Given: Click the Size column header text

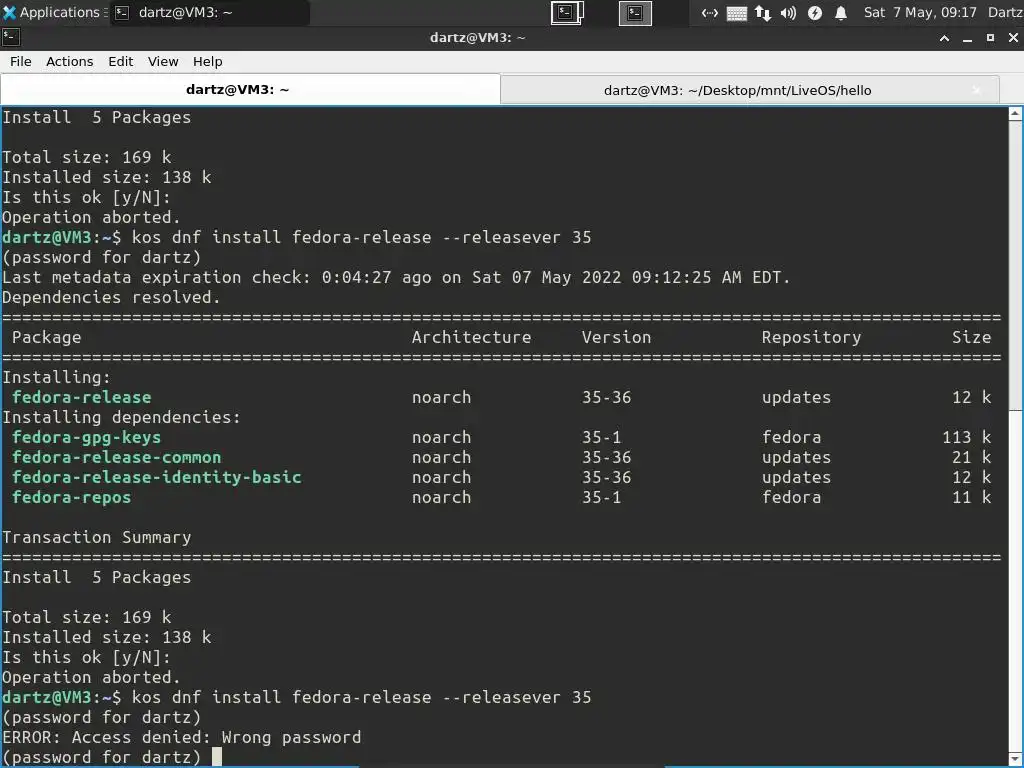Looking at the screenshot, I should 972,338.
